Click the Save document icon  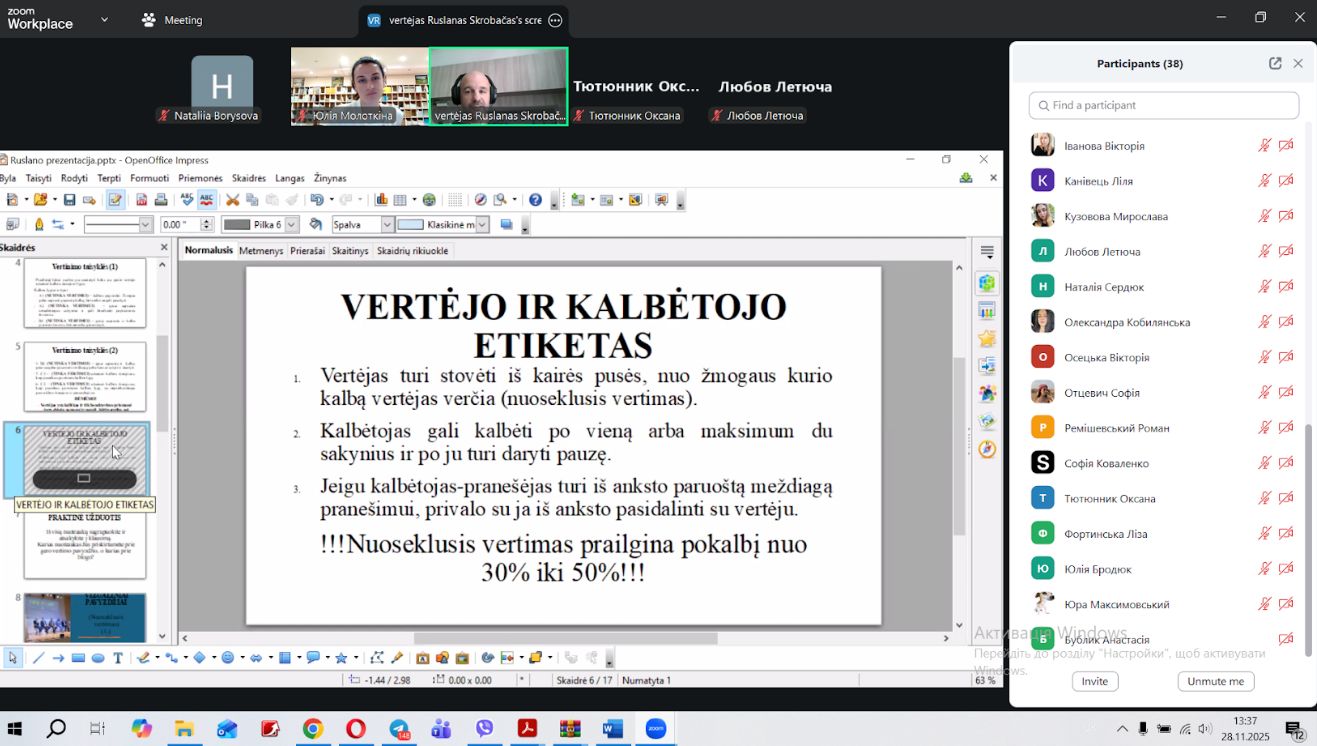[69, 200]
